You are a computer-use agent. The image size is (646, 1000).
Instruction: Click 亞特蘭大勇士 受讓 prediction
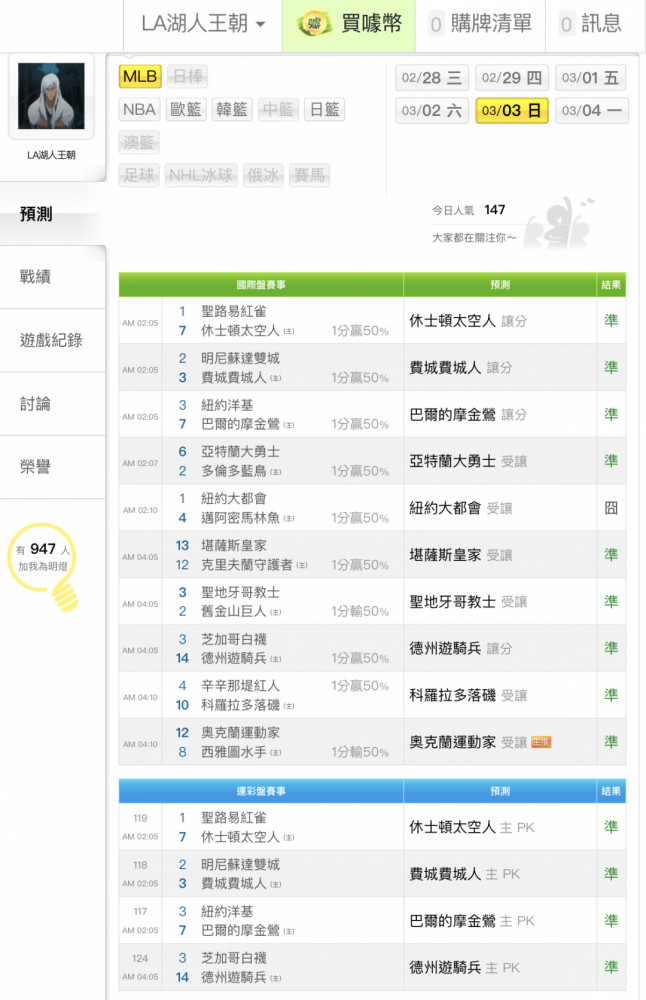(x=468, y=461)
